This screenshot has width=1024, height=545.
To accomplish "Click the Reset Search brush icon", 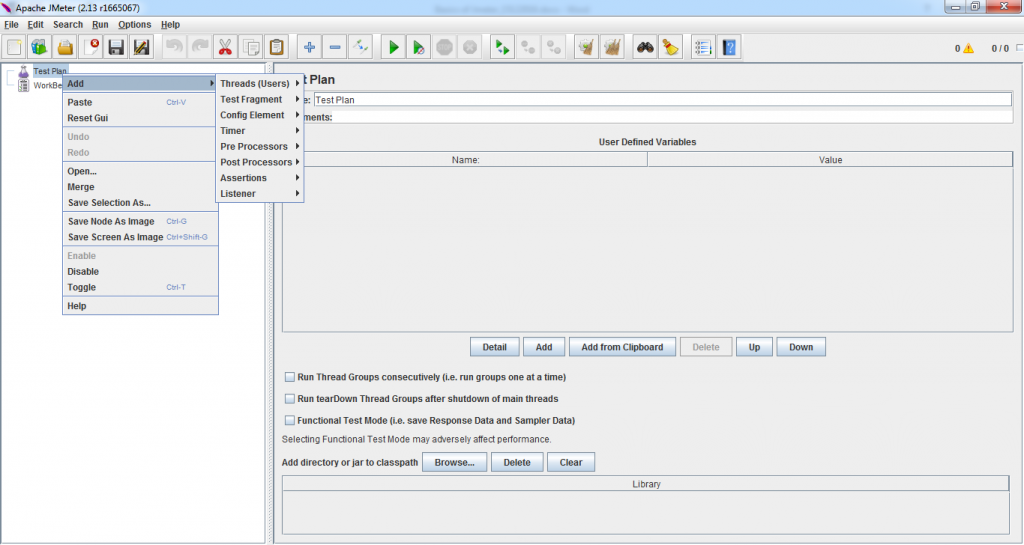I will [x=671, y=48].
